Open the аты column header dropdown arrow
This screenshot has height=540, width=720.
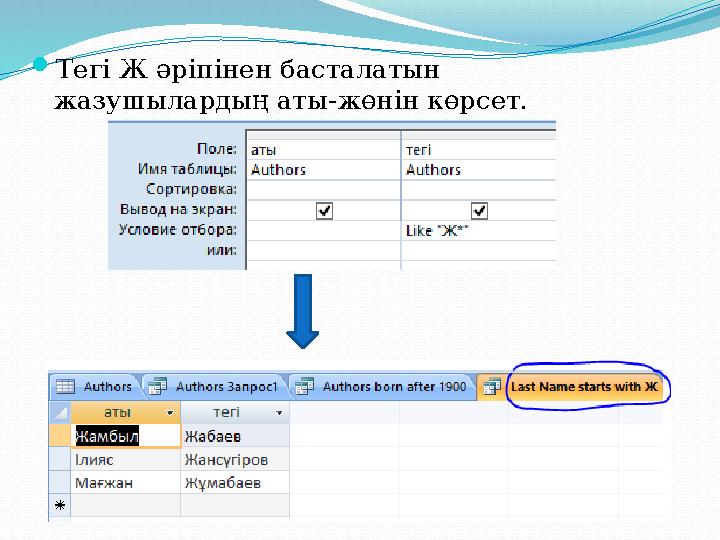pos(170,413)
